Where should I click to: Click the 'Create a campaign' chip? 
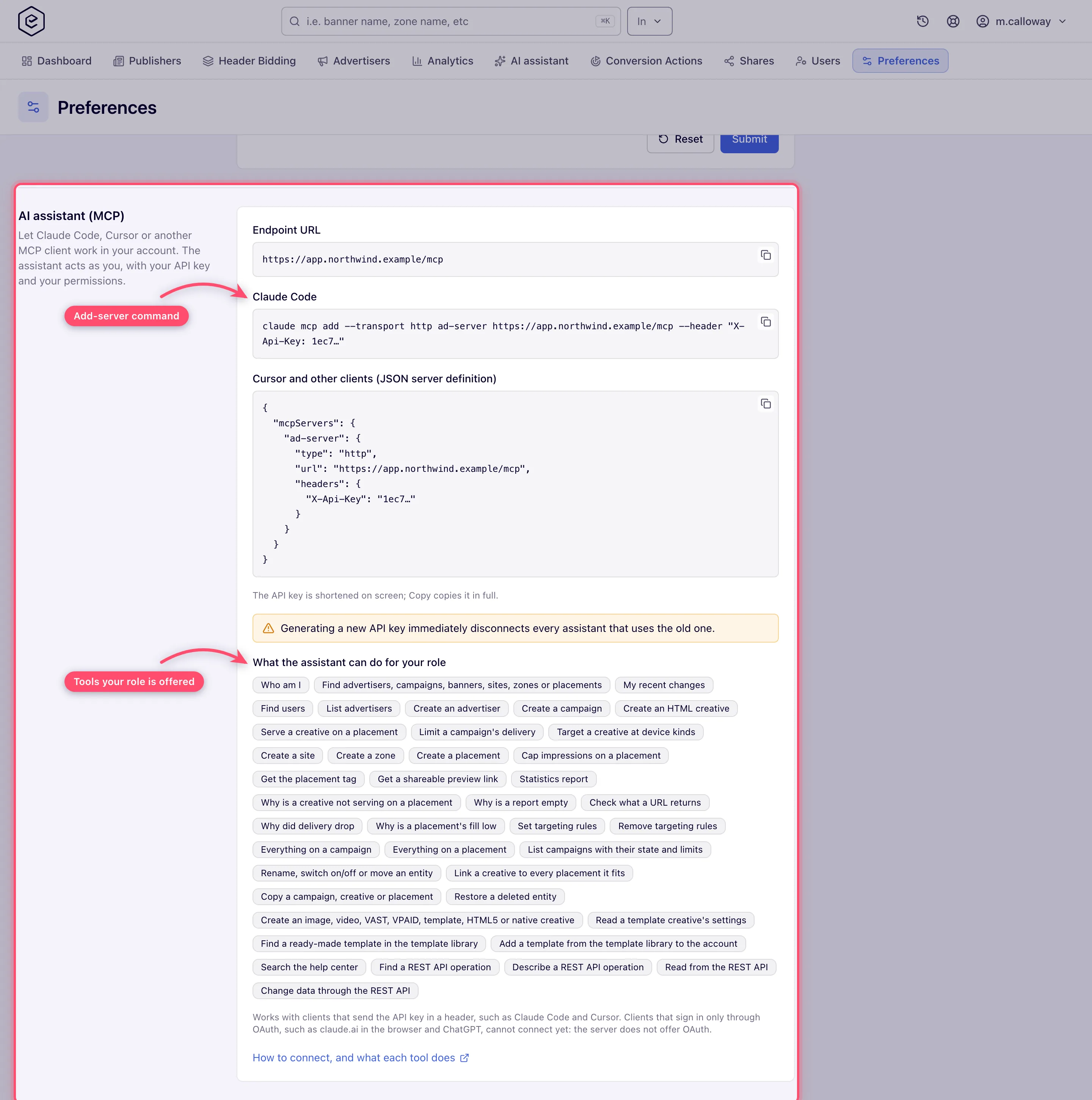[561, 708]
